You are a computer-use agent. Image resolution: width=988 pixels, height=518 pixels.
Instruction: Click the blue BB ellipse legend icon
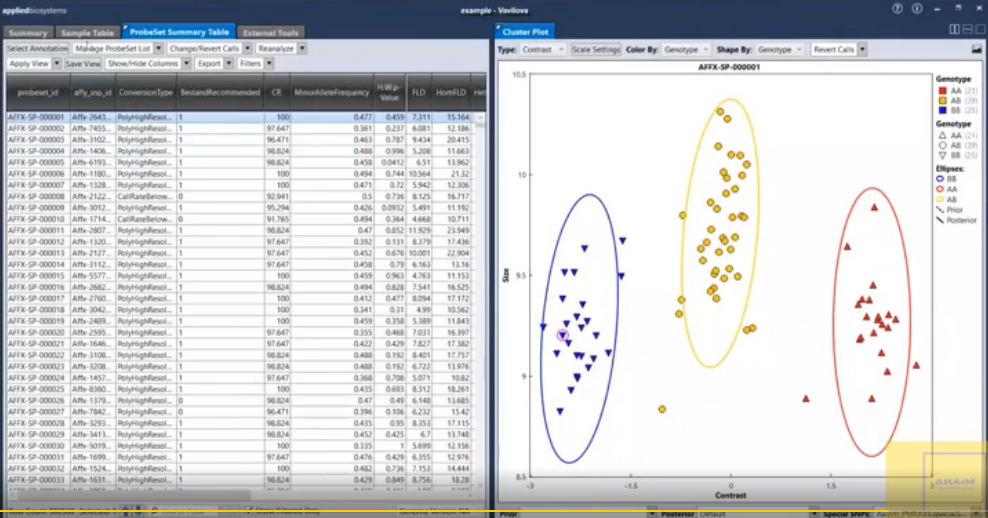click(x=939, y=181)
